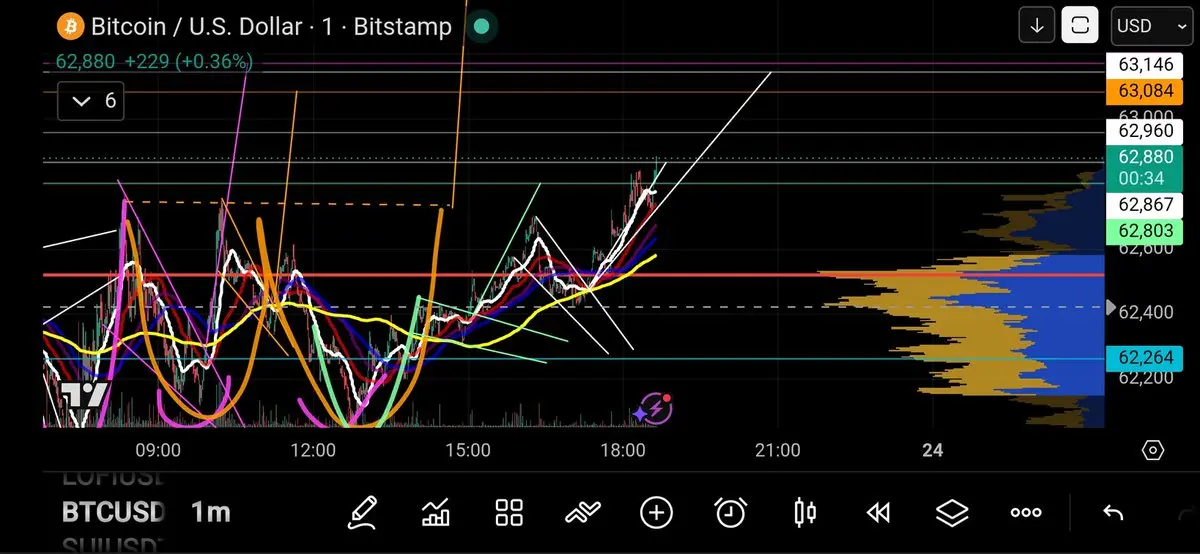Tap the 09:00 time axis label

[158, 451]
